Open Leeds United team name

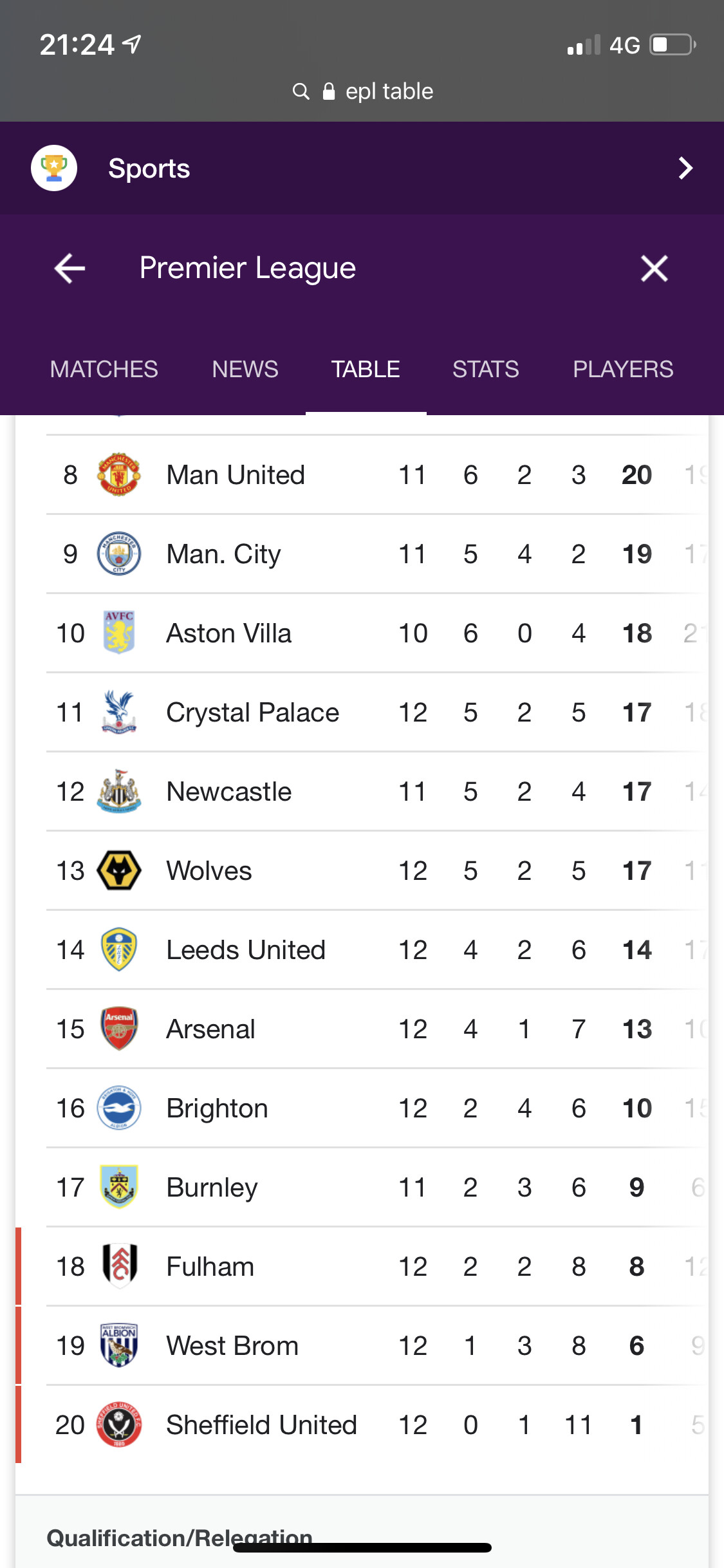point(246,950)
